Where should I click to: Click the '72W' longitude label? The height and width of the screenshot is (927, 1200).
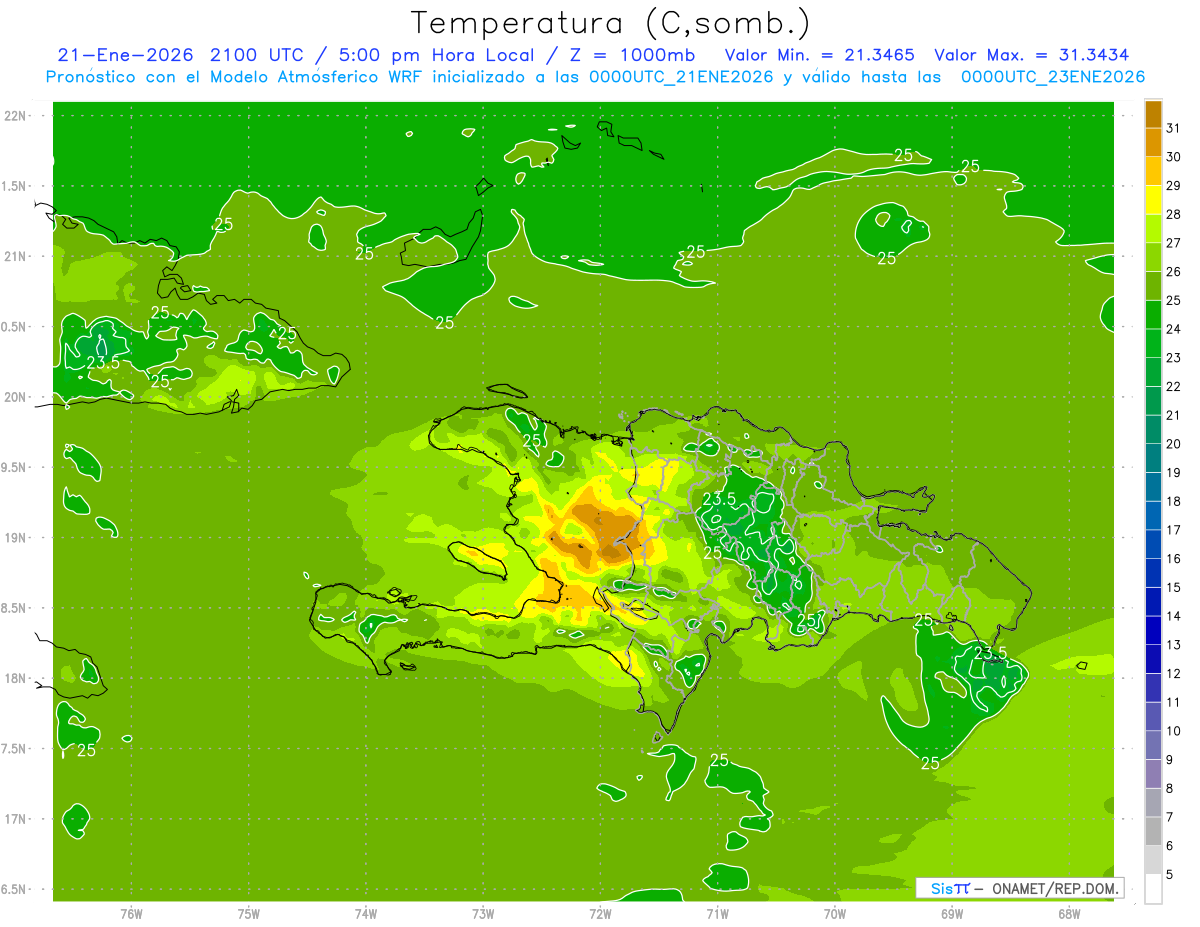click(x=600, y=913)
